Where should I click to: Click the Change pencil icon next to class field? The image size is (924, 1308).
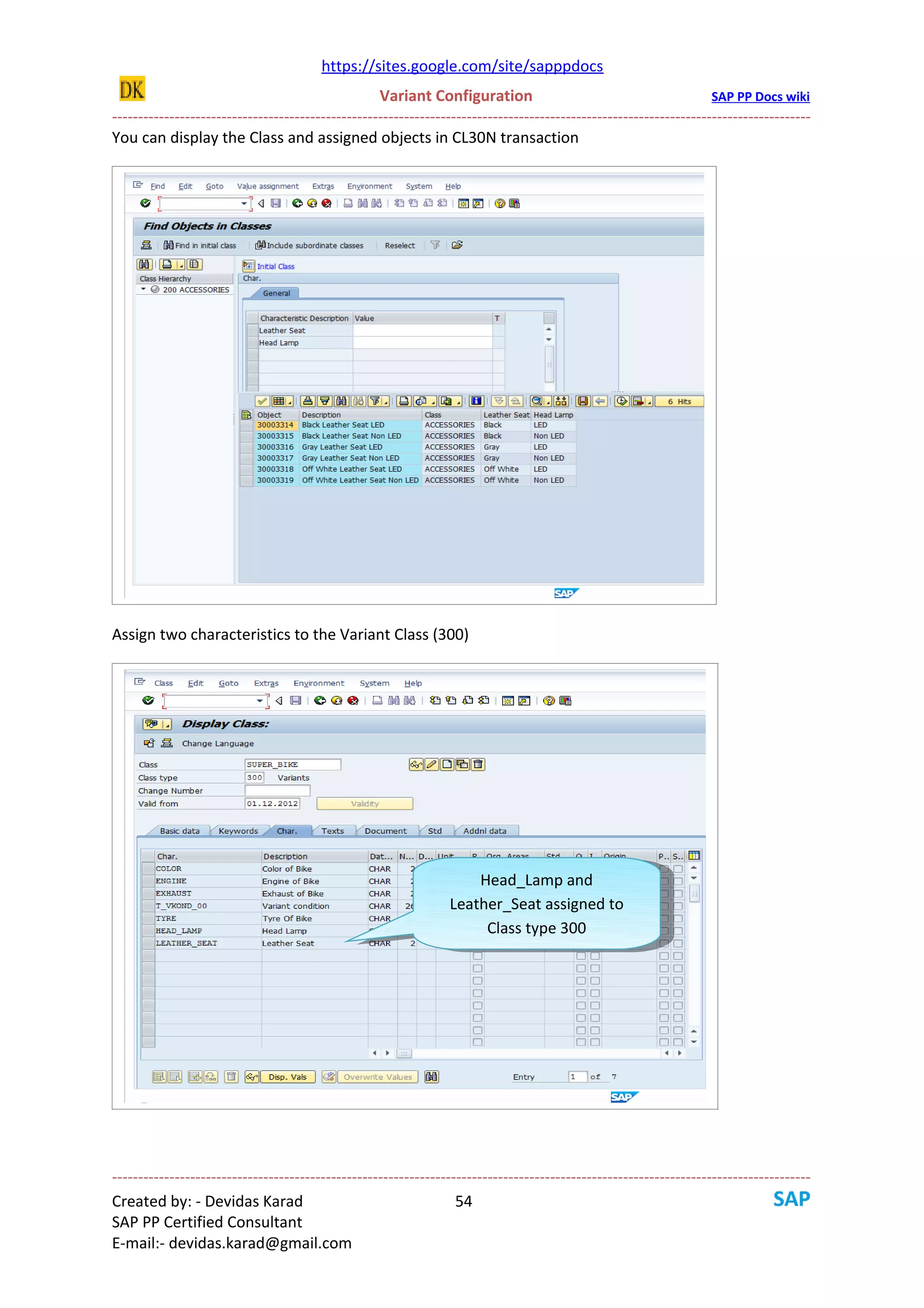[x=431, y=765]
